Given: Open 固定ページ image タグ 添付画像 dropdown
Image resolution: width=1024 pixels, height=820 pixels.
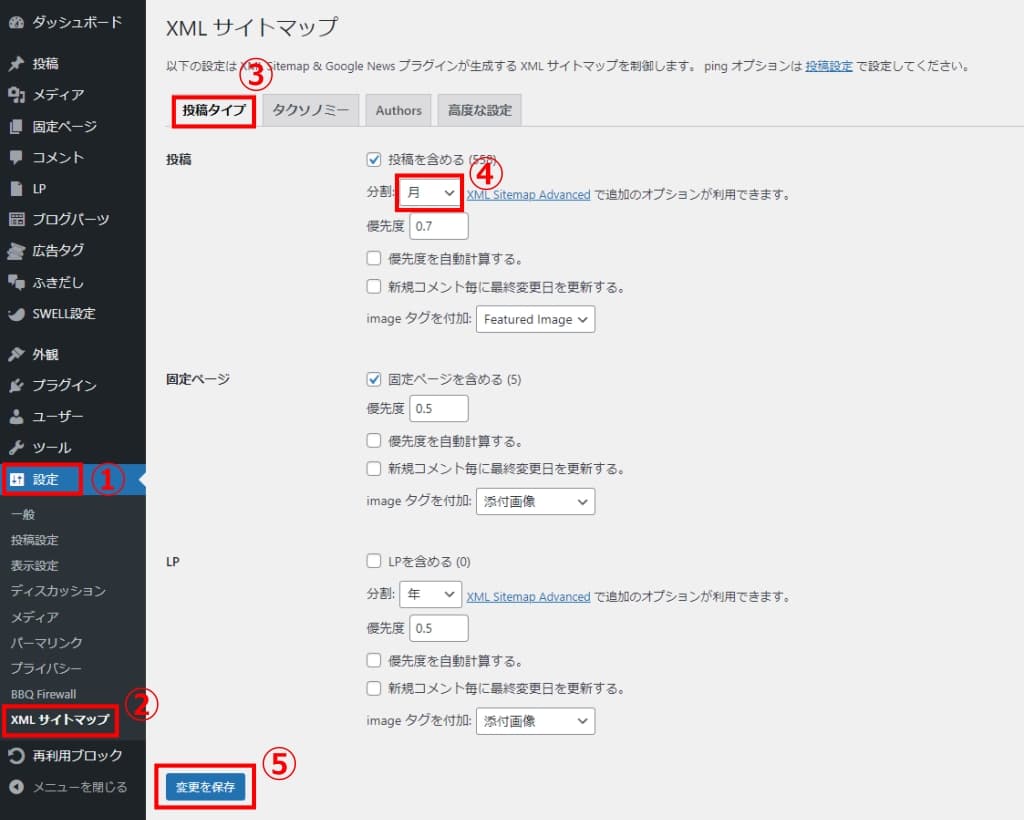Looking at the screenshot, I should tap(536, 501).
